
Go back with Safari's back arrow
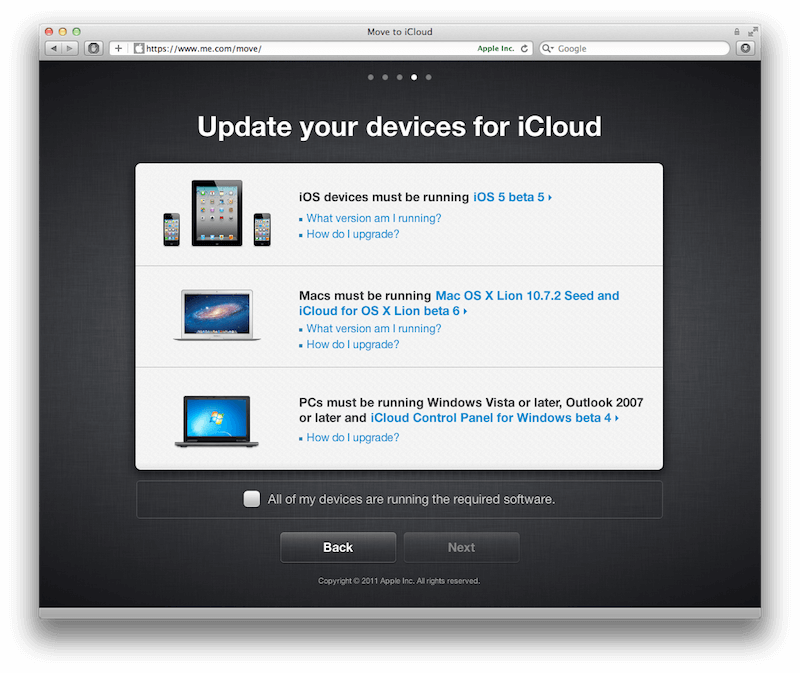tap(54, 48)
